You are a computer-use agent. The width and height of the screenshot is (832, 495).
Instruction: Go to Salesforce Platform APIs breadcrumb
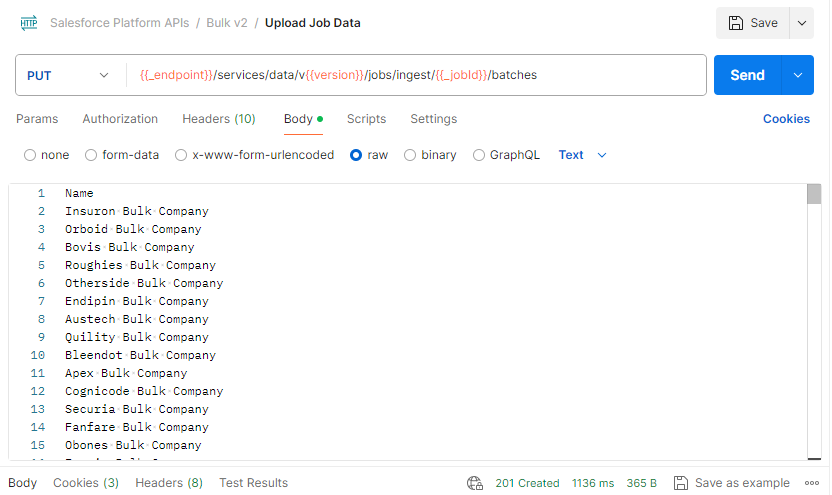pos(119,23)
